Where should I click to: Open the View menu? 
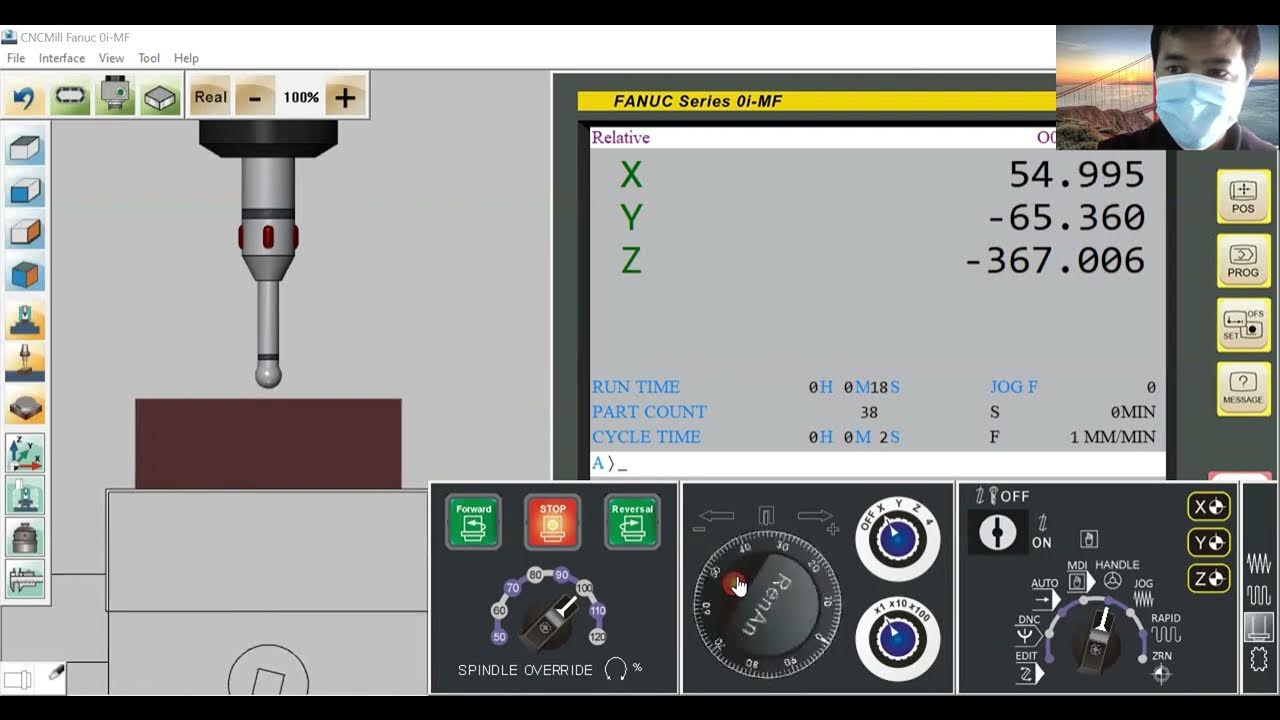111,58
